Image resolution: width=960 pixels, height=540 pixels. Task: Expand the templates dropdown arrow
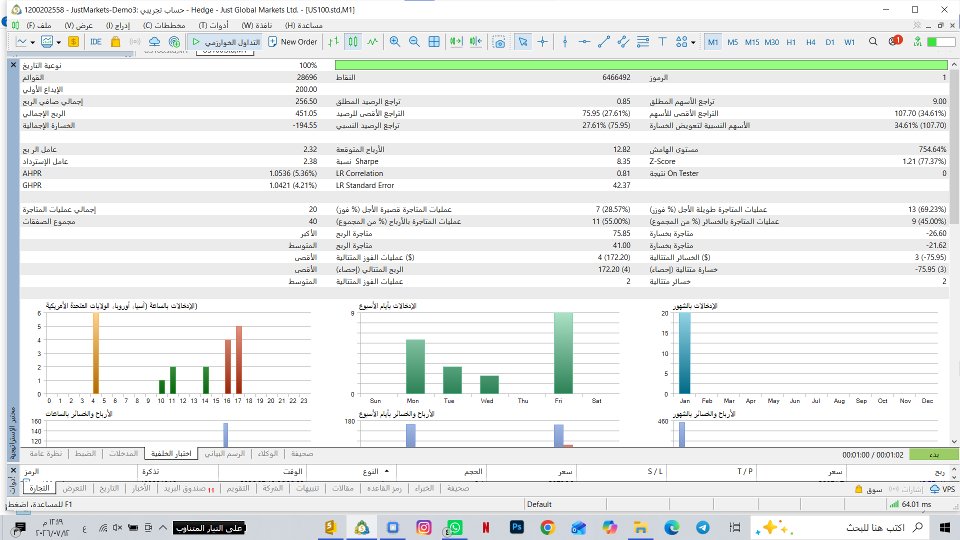(59, 42)
